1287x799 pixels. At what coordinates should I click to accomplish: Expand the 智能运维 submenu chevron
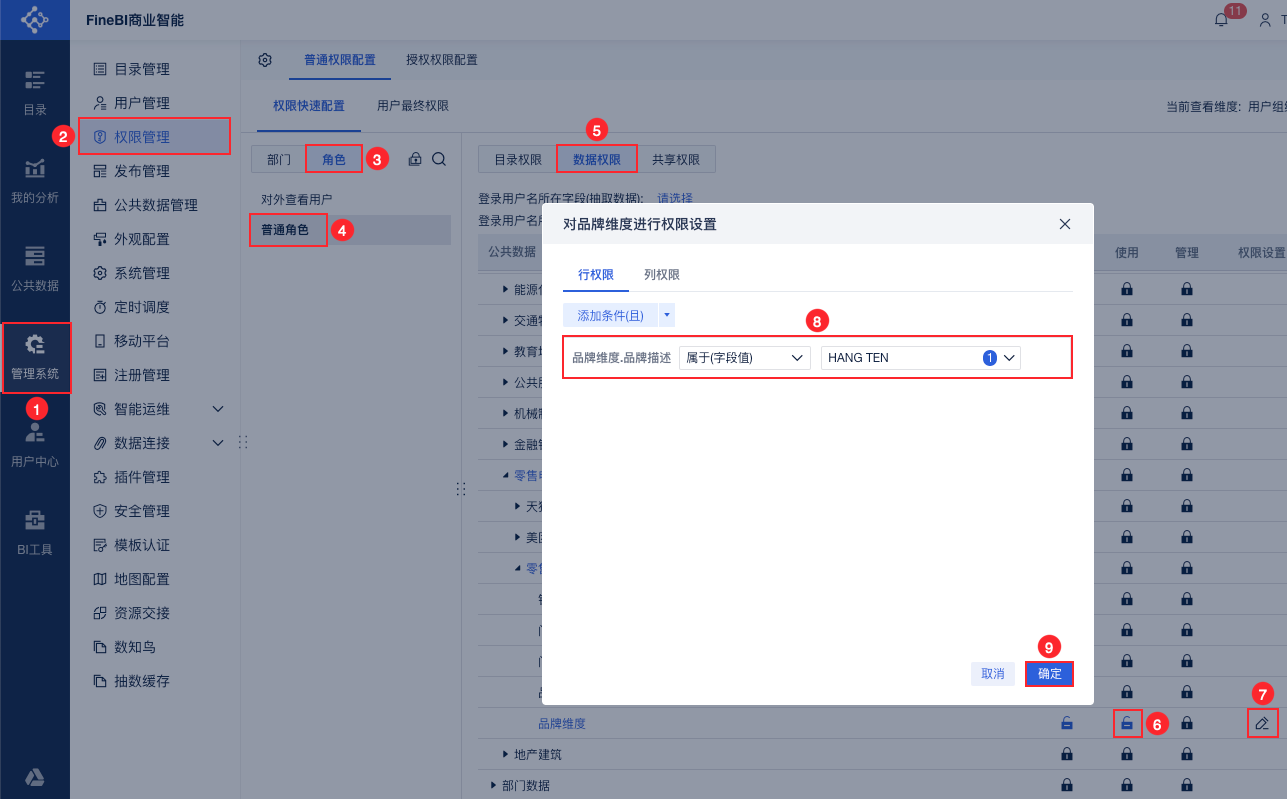(218, 409)
